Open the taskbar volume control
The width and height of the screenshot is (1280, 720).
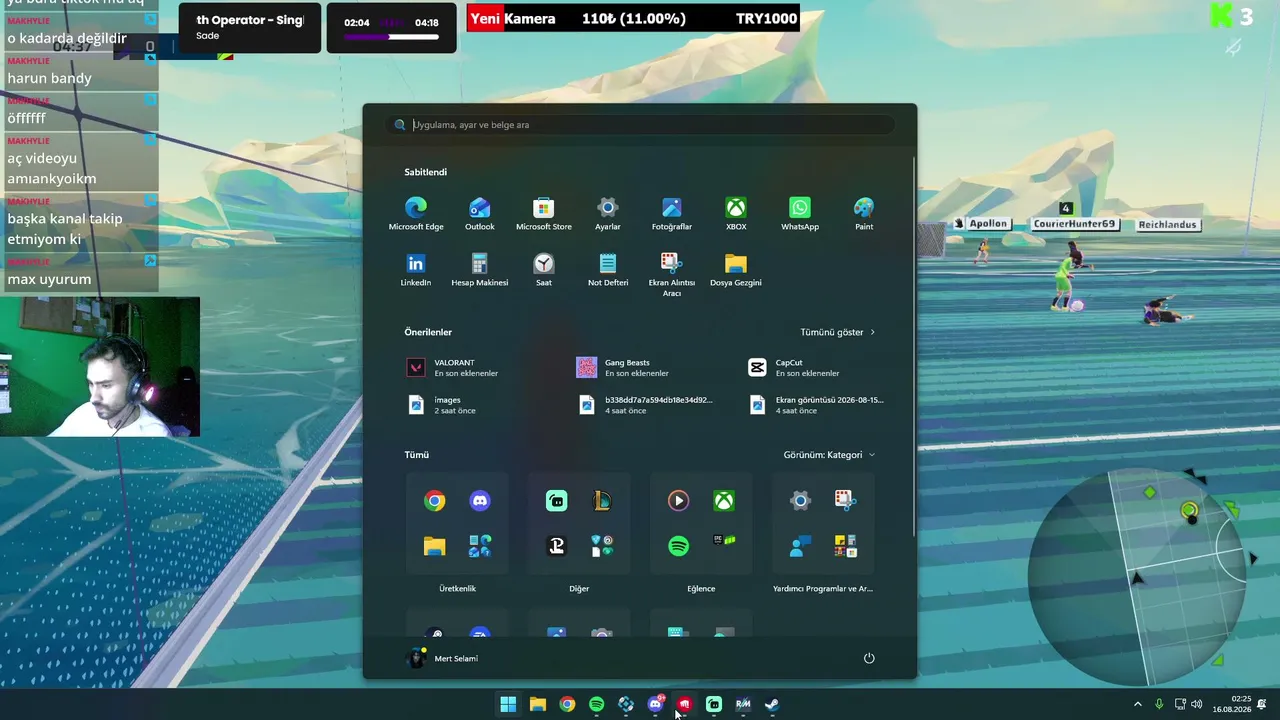pos(1197,704)
